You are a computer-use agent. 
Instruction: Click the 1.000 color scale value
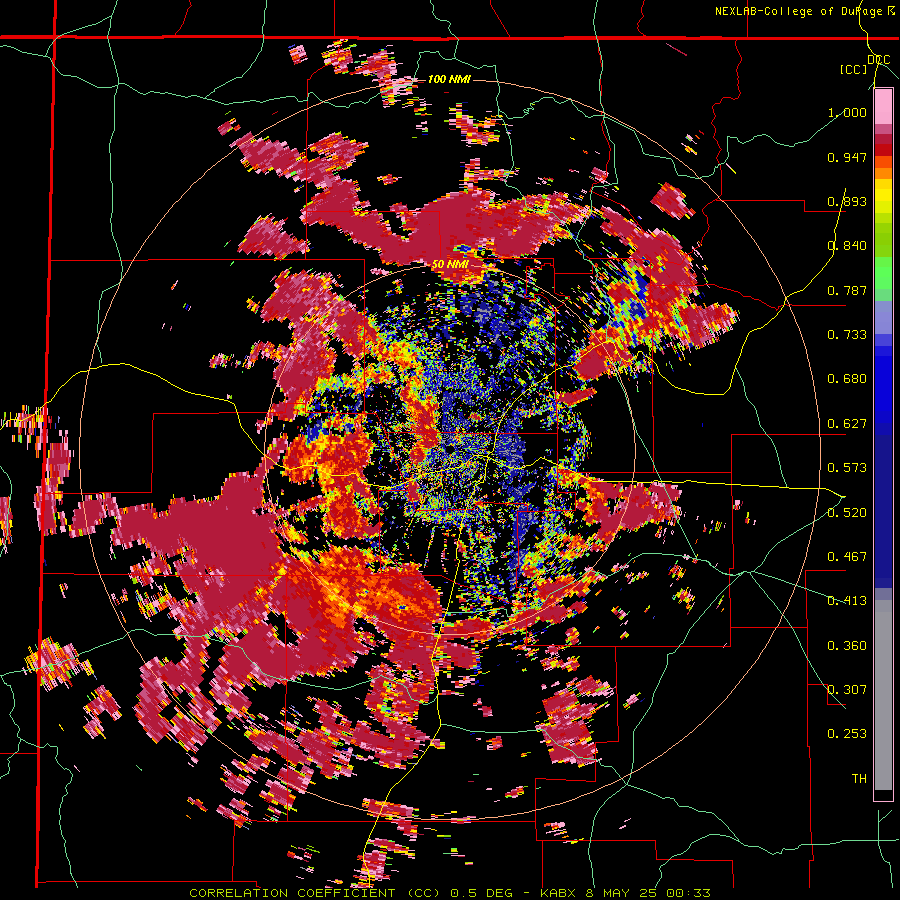coord(847,112)
